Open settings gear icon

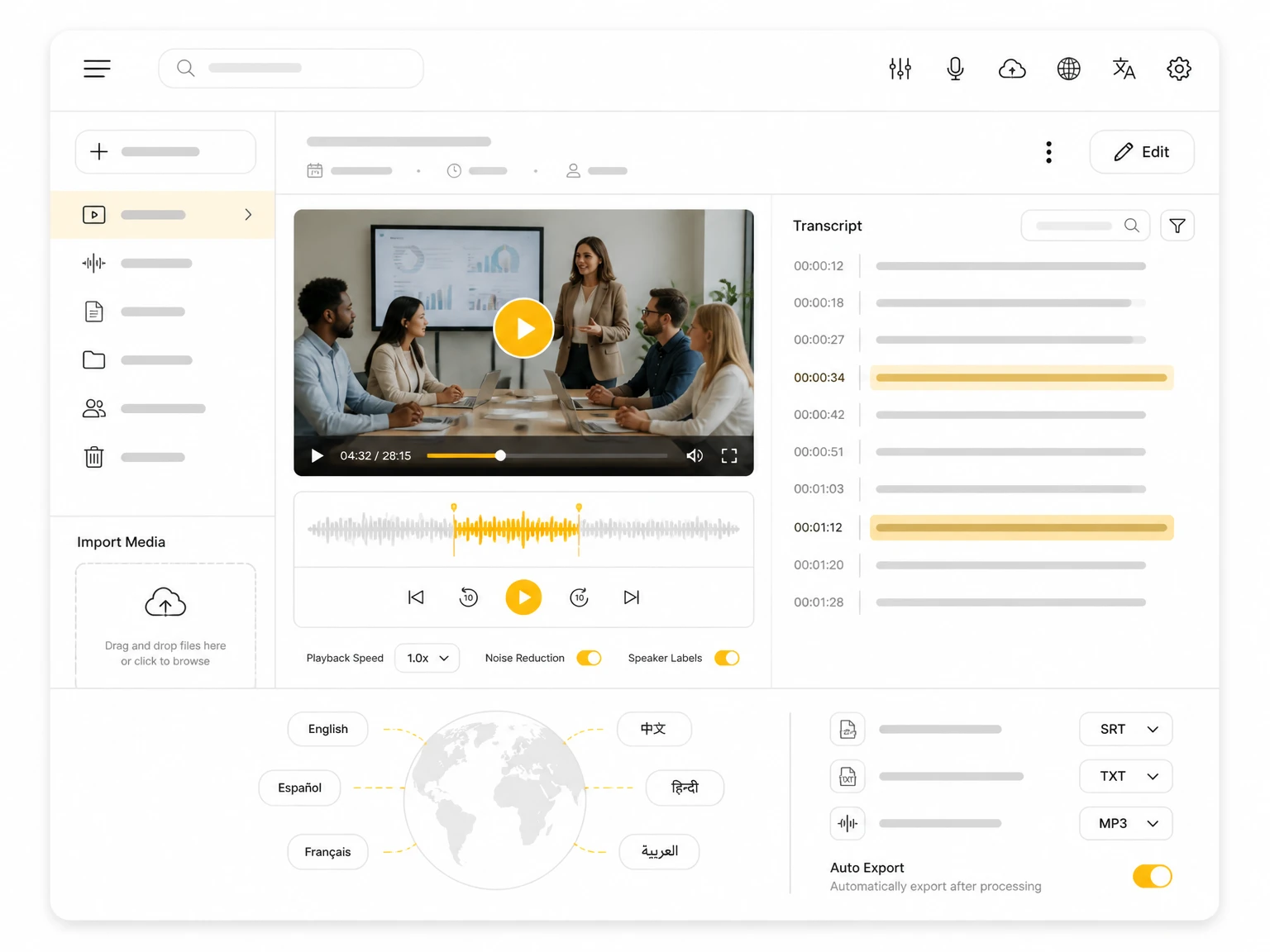coord(1179,69)
